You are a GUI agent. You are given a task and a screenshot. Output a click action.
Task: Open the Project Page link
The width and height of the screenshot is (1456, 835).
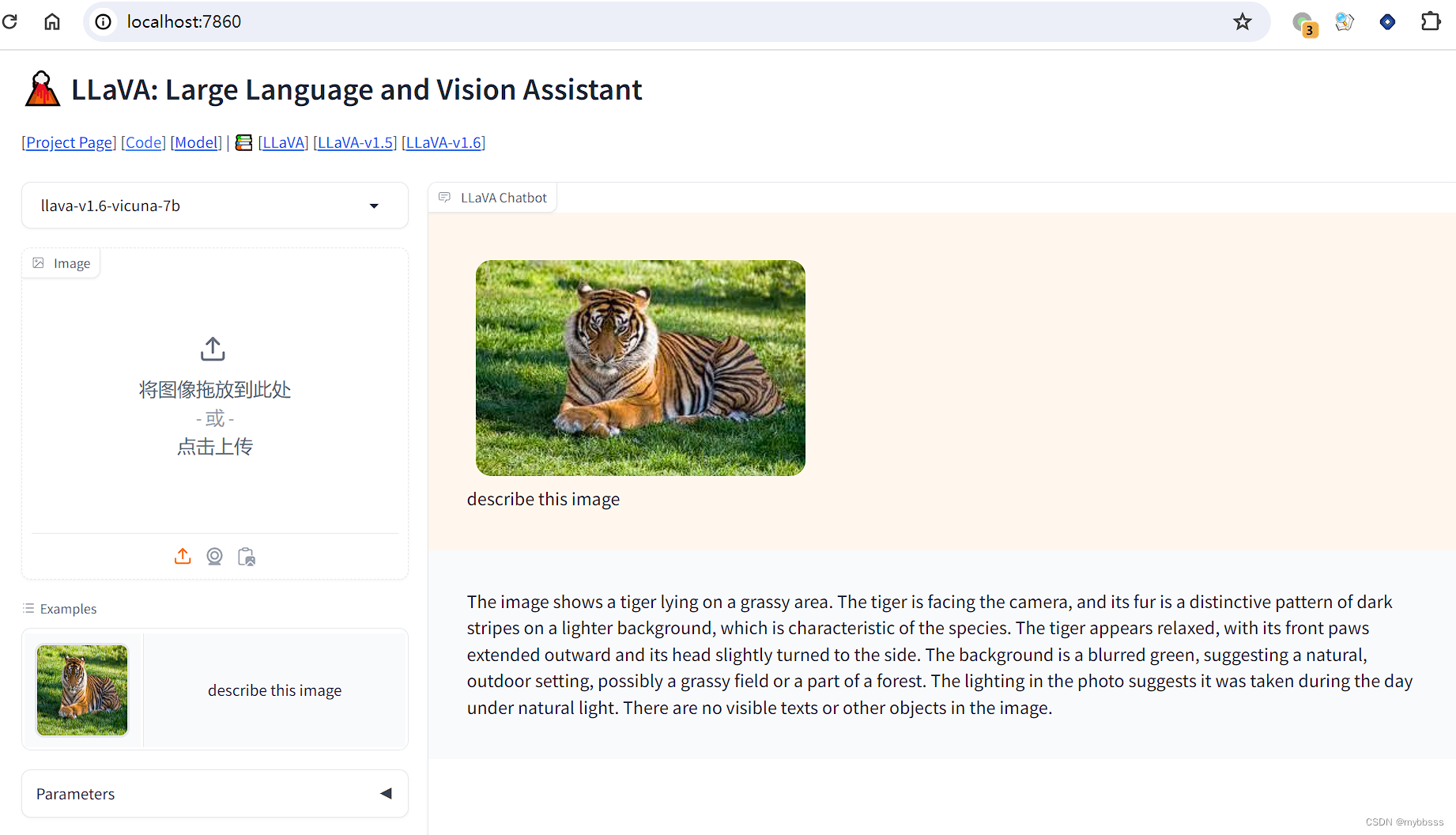(x=70, y=142)
